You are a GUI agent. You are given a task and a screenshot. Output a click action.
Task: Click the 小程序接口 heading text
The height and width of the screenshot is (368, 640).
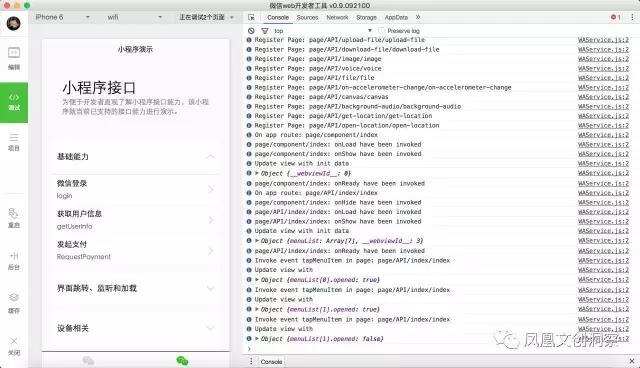[x=99, y=88]
